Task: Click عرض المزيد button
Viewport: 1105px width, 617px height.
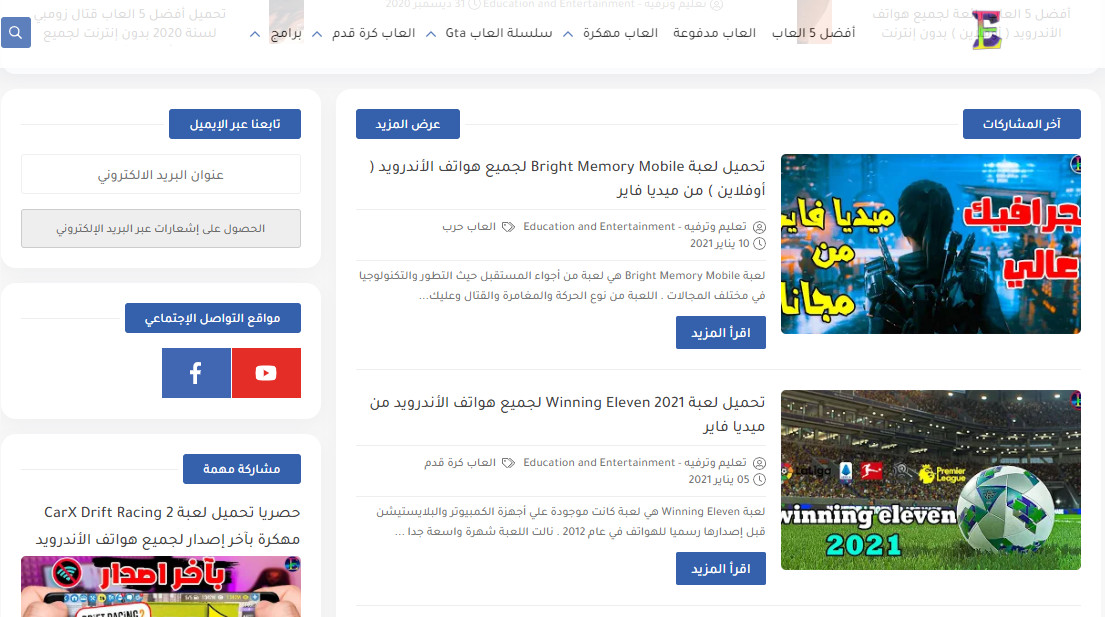Action: [x=408, y=124]
